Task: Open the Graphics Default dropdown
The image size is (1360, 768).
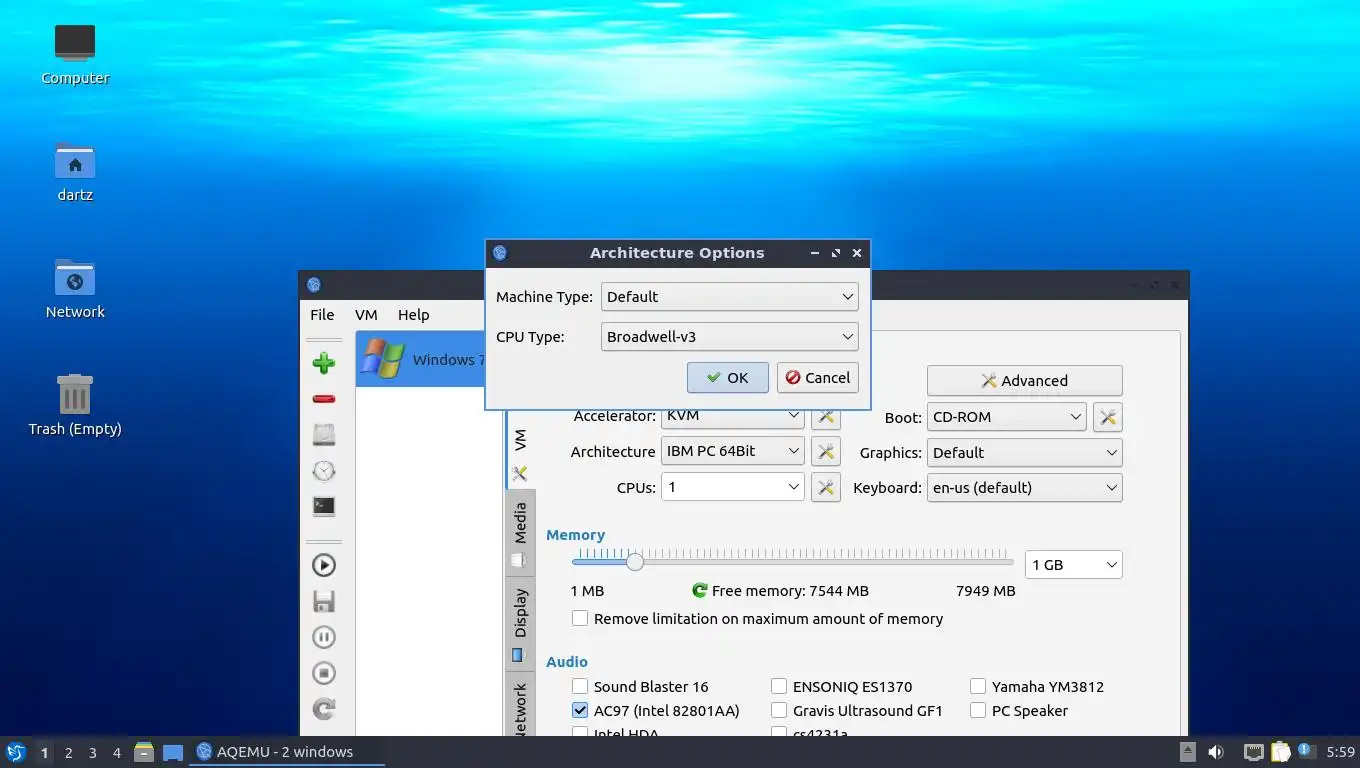Action: 1024,453
